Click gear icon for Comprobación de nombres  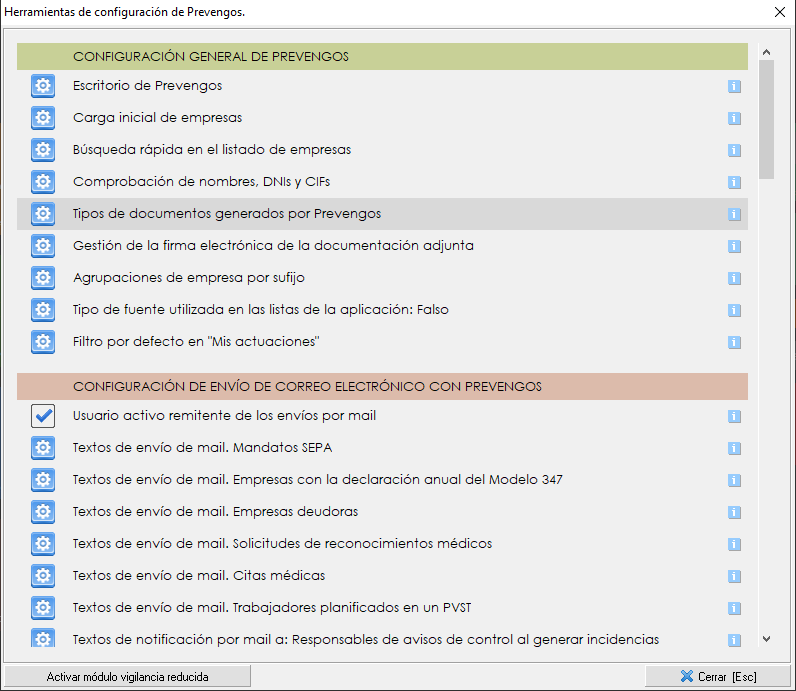[42, 182]
